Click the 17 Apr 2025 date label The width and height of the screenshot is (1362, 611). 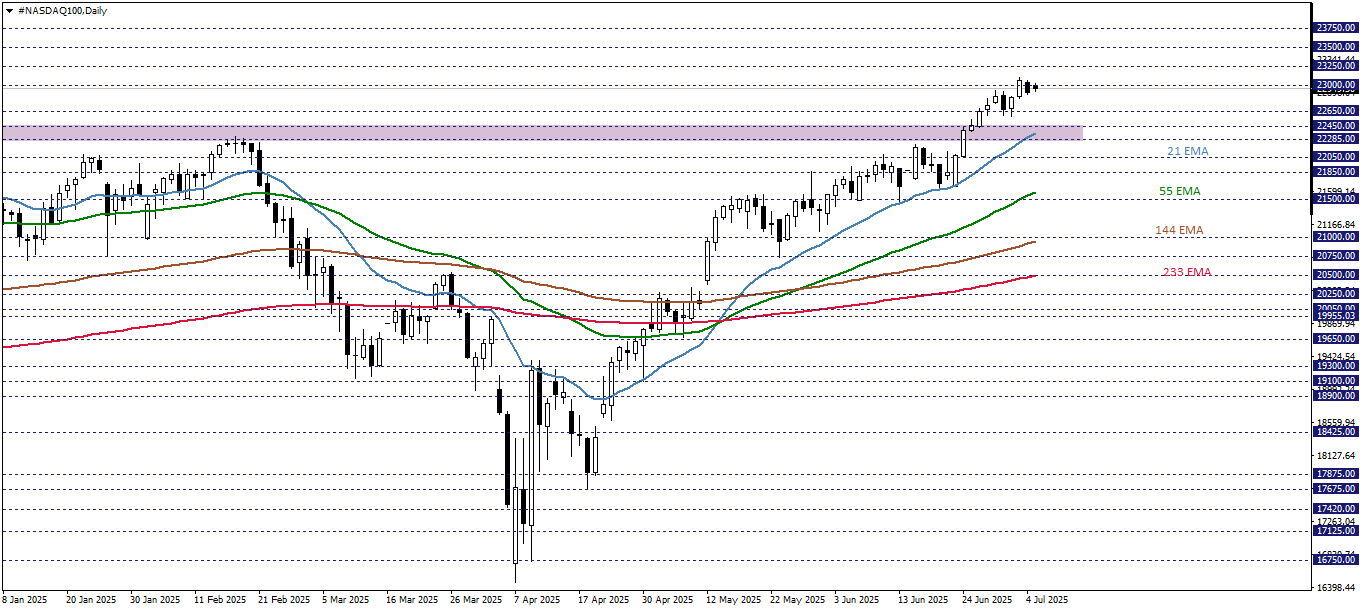604,600
